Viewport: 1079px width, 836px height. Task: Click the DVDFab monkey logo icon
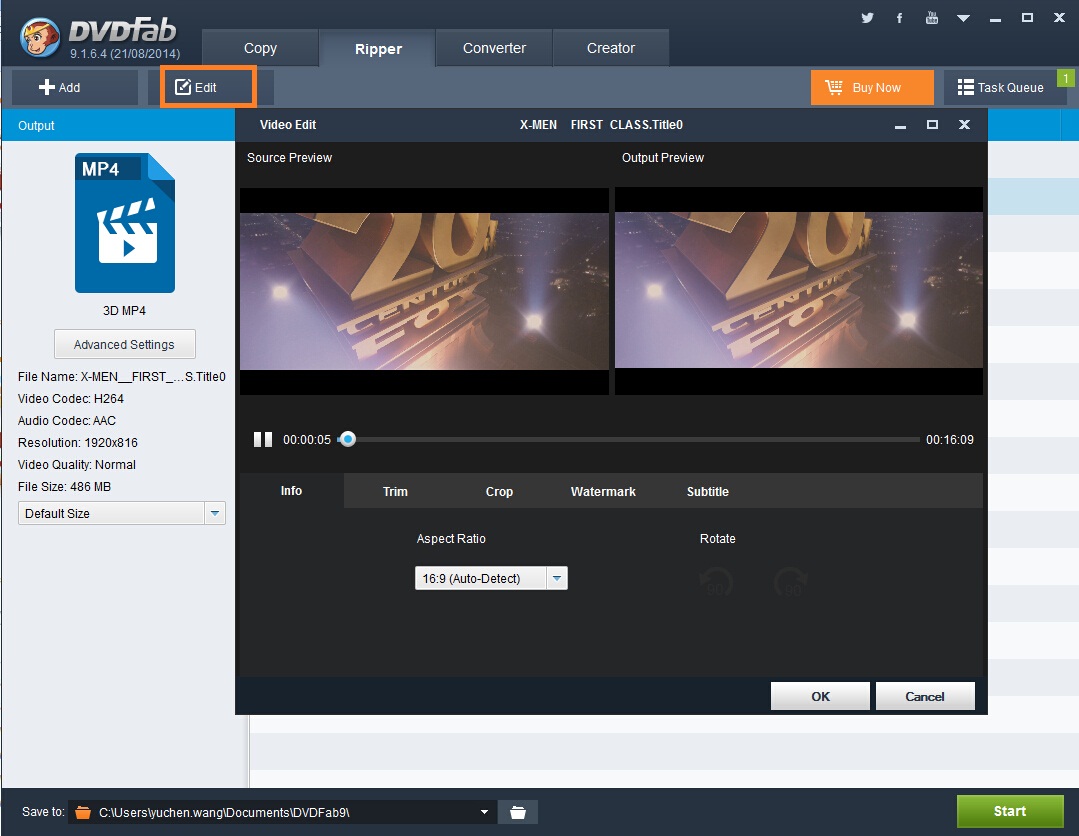pos(40,36)
